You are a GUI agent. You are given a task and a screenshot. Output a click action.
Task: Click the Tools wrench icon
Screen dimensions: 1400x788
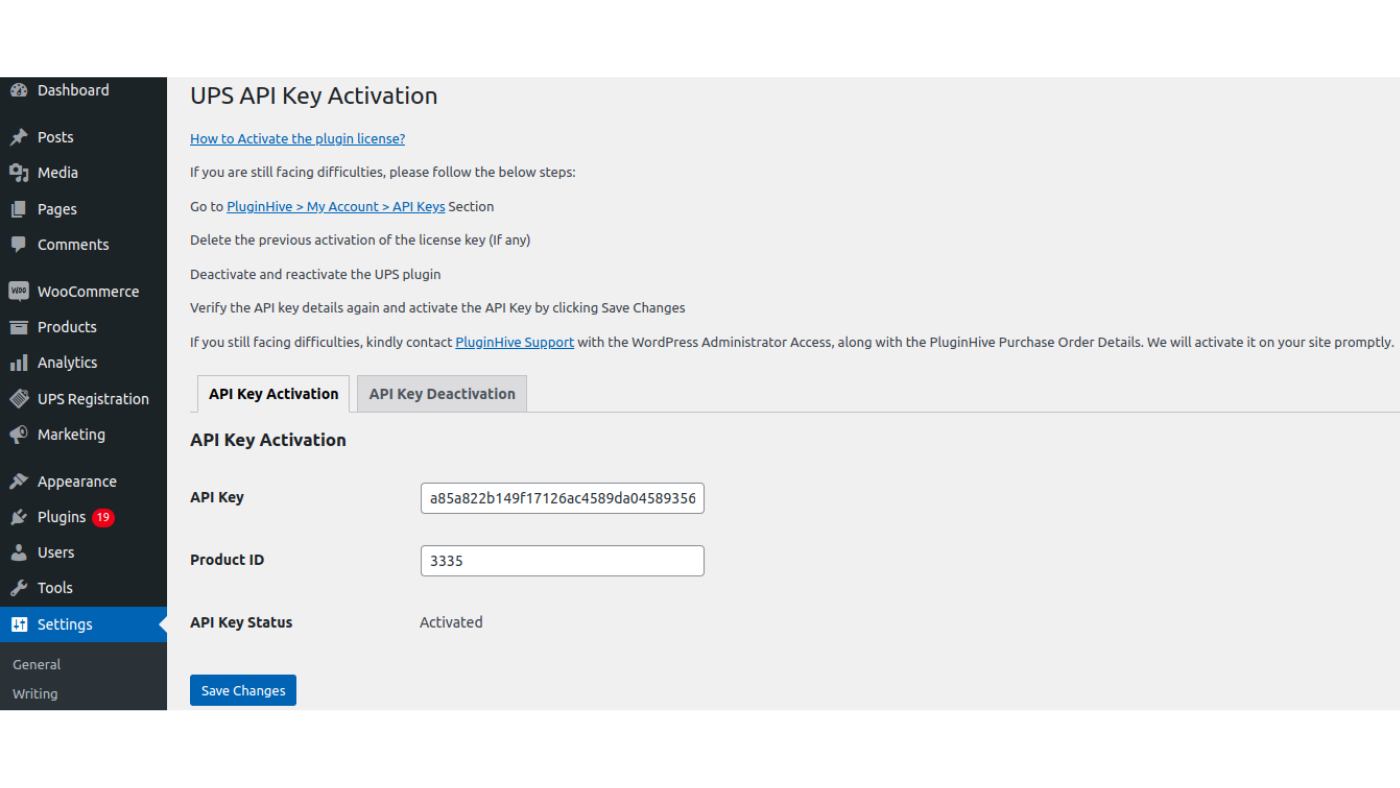[19, 588]
